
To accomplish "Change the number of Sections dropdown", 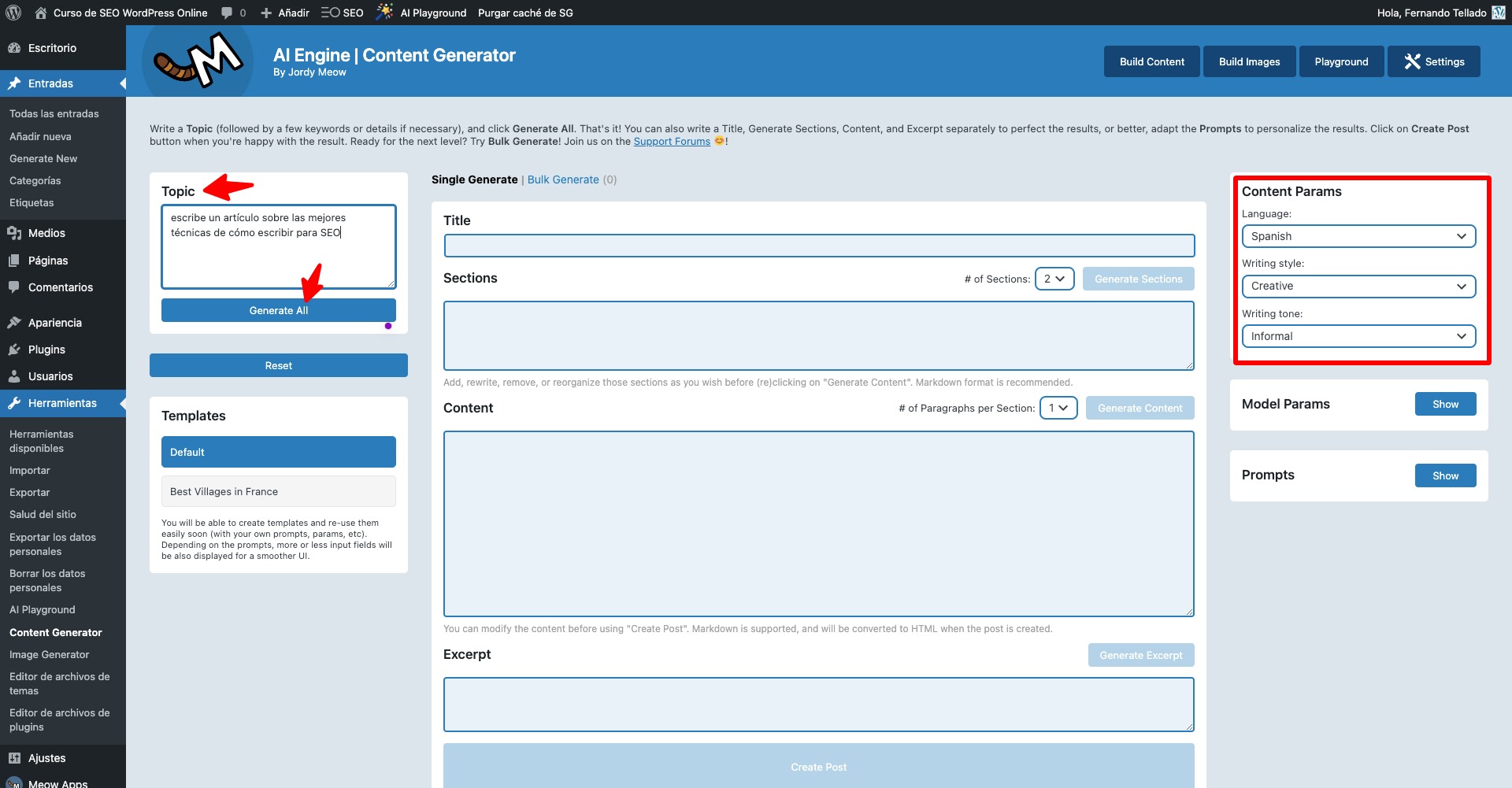I will pos(1054,279).
